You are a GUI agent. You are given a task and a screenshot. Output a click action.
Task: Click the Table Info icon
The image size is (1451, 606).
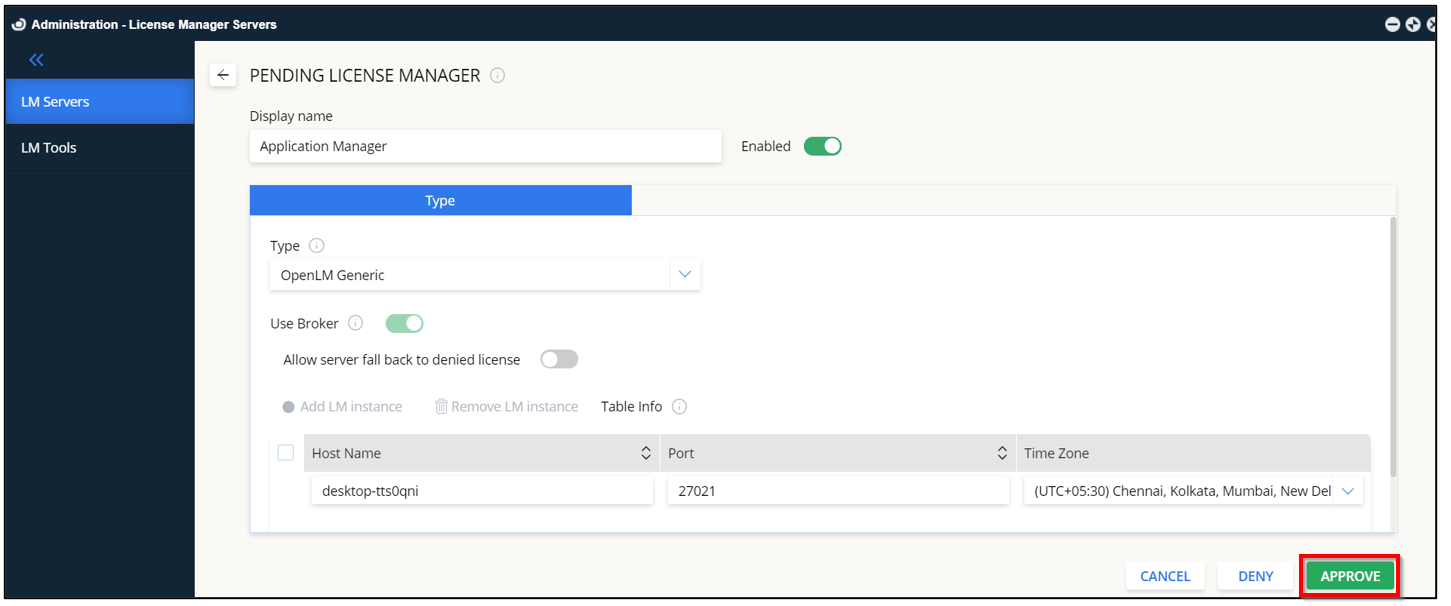(679, 407)
